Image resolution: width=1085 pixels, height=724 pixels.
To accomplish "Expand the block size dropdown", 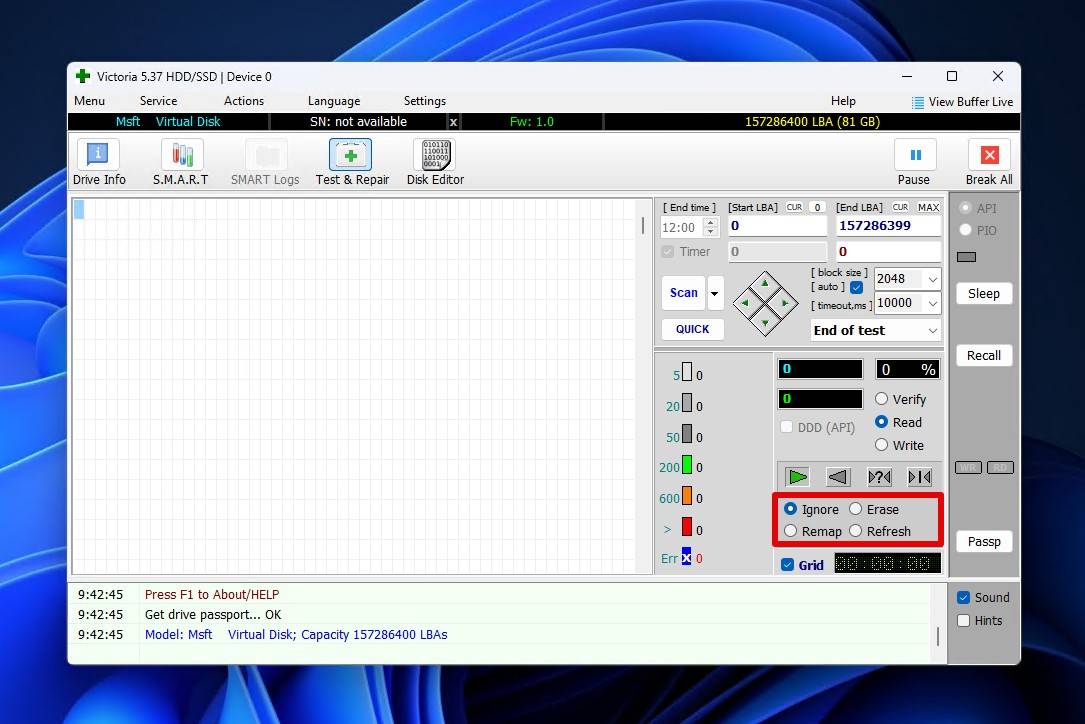I will coord(932,280).
